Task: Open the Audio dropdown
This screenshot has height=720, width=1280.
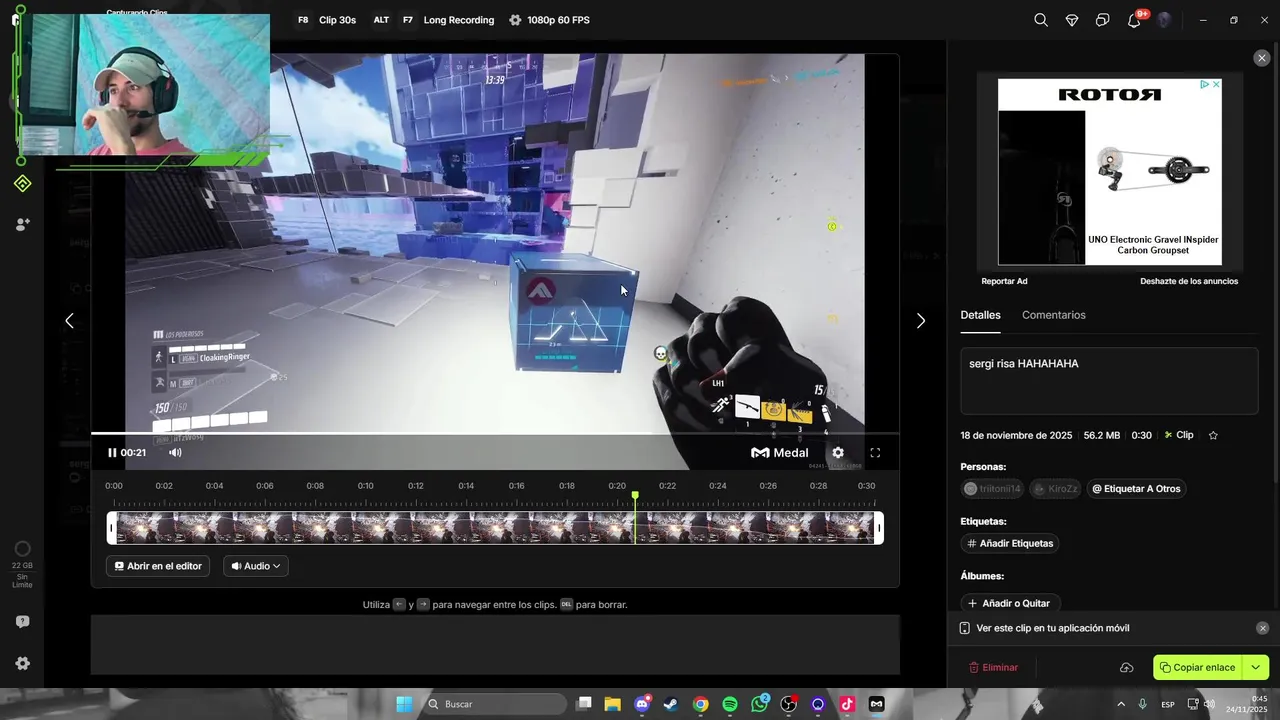Action: pyautogui.click(x=256, y=566)
